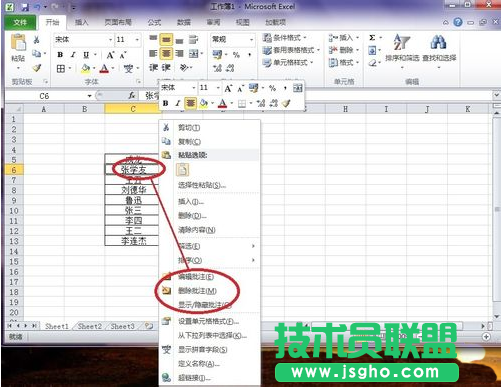
Task: Switch to the Formulas ribbon tab
Action: click(154, 22)
